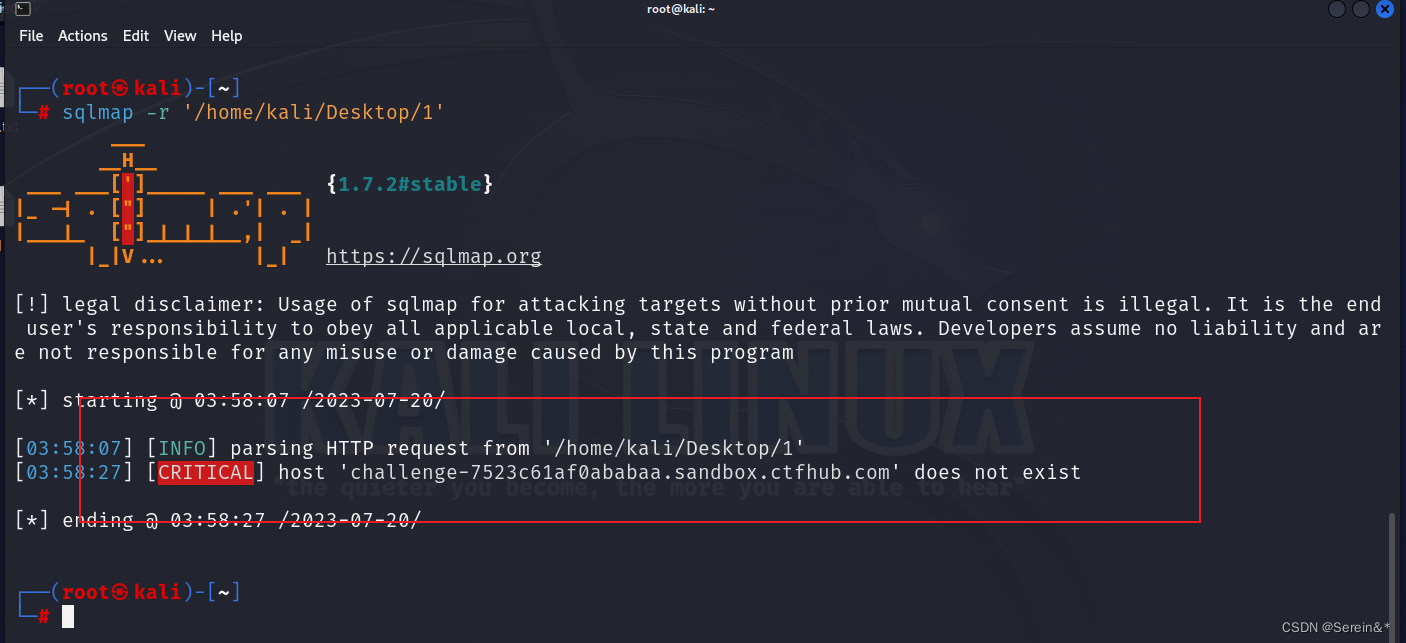Viewport: 1406px width, 643px height.
Task: Click the middle circular window control icon
Action: [x=1360, y=9]
